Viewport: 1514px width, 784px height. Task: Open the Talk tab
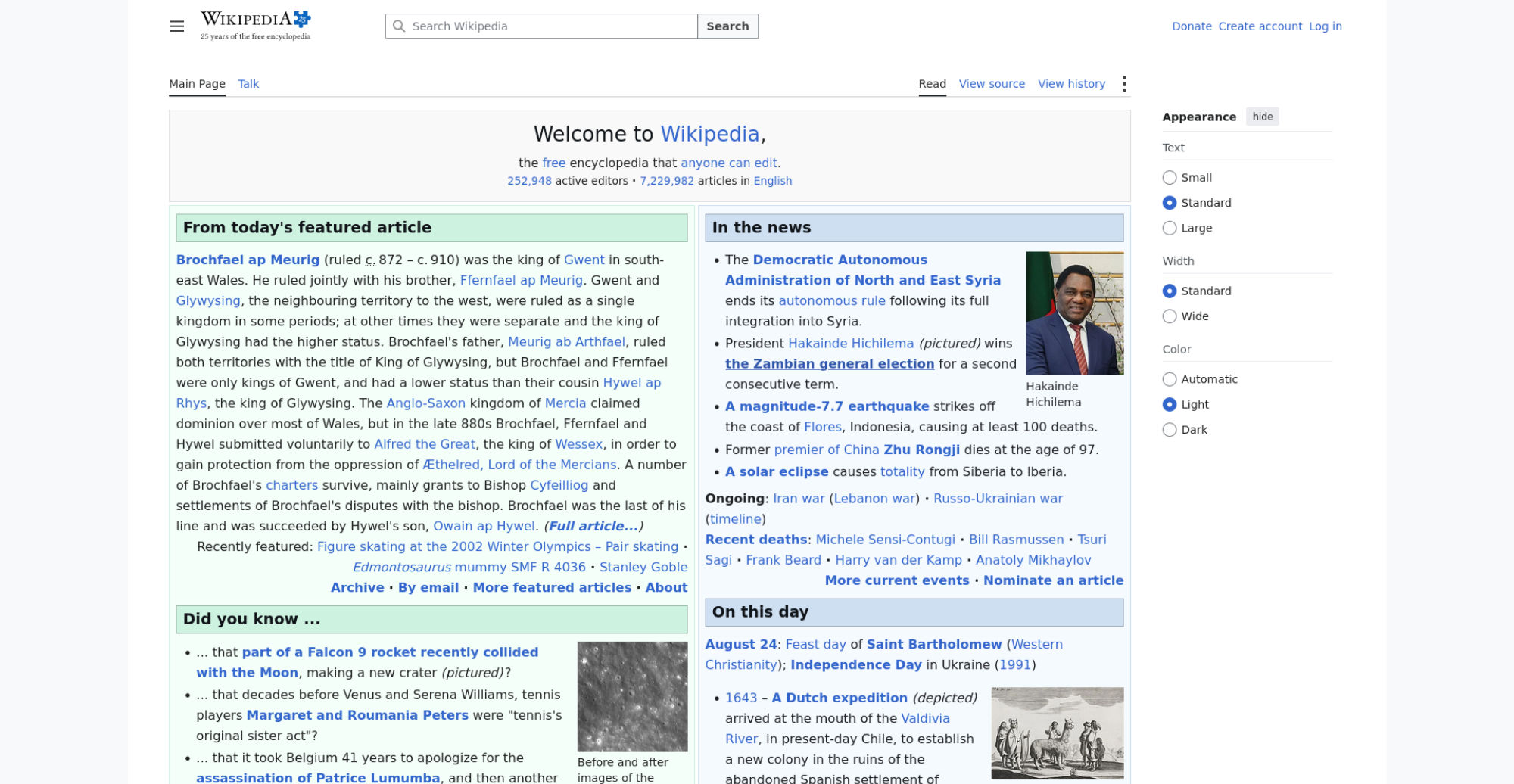(x=248, y=84)
